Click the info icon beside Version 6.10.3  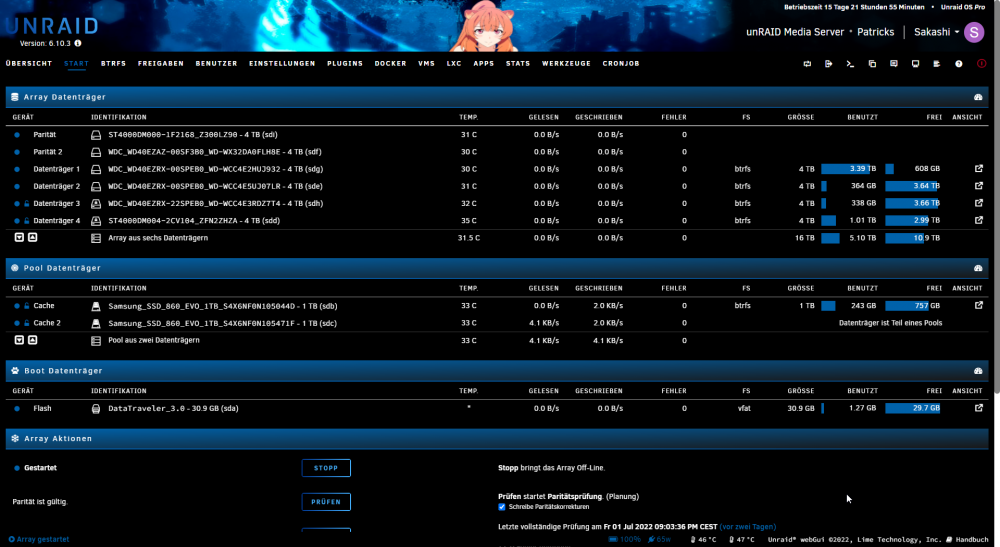(78, 43)
